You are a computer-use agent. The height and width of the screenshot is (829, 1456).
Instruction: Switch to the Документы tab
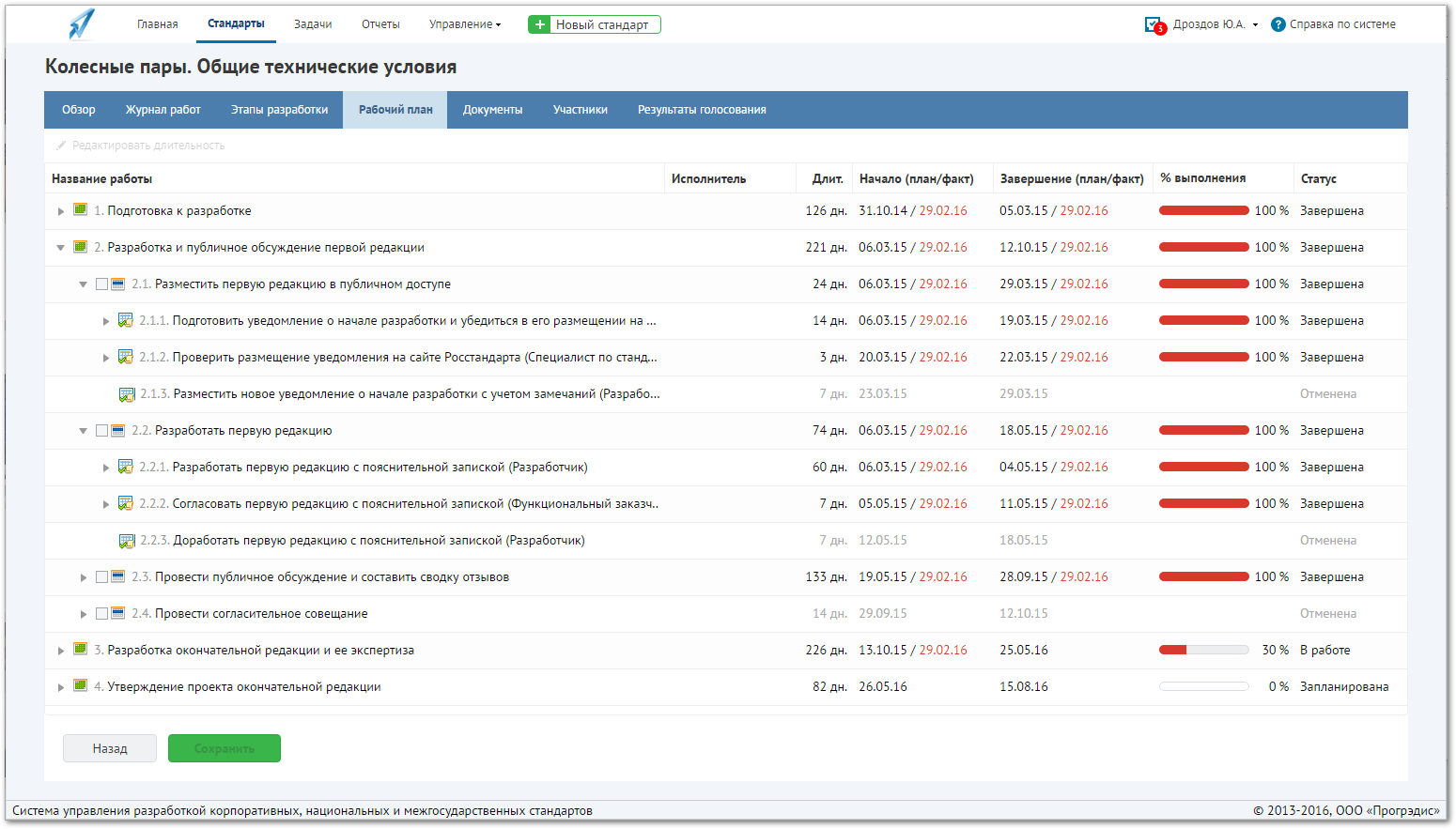[x=492, y=110]
